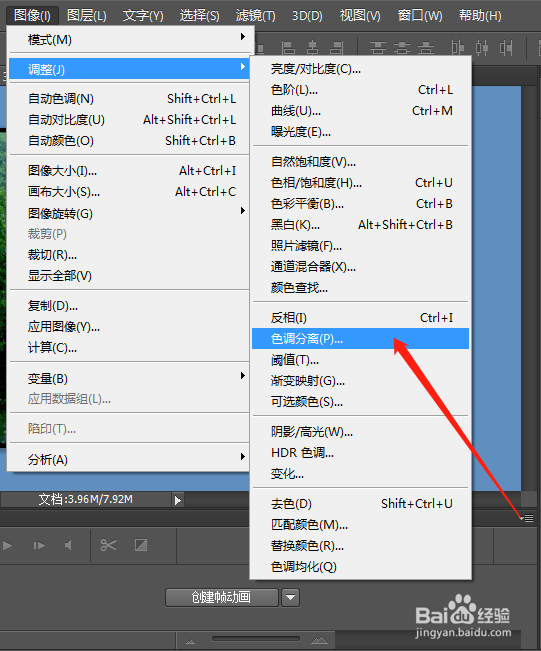This screenshot has height=651, width=541.
Task: Open the 3D(D) menu
Action: point(307,16)
